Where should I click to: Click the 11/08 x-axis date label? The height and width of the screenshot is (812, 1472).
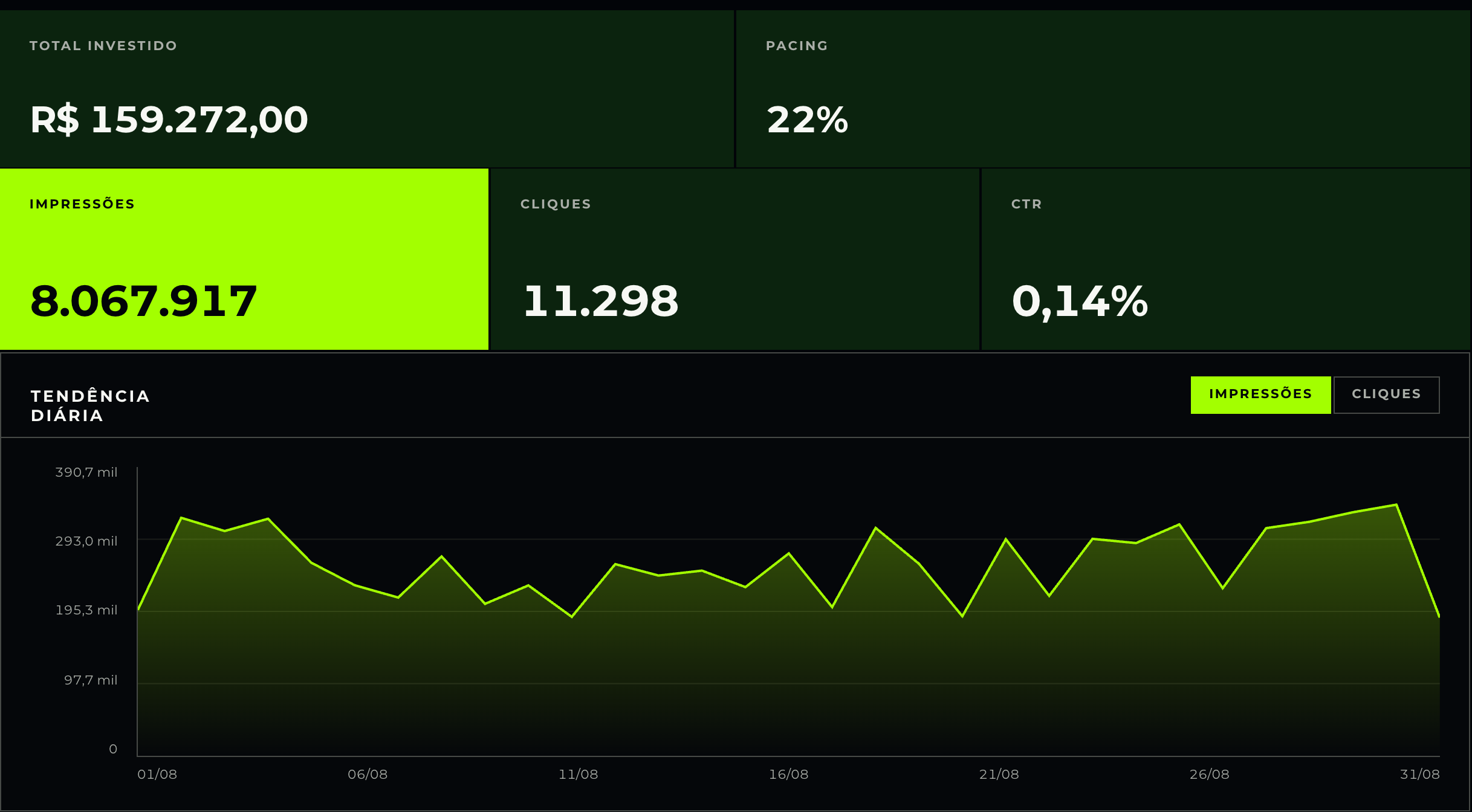pos(578,774)
